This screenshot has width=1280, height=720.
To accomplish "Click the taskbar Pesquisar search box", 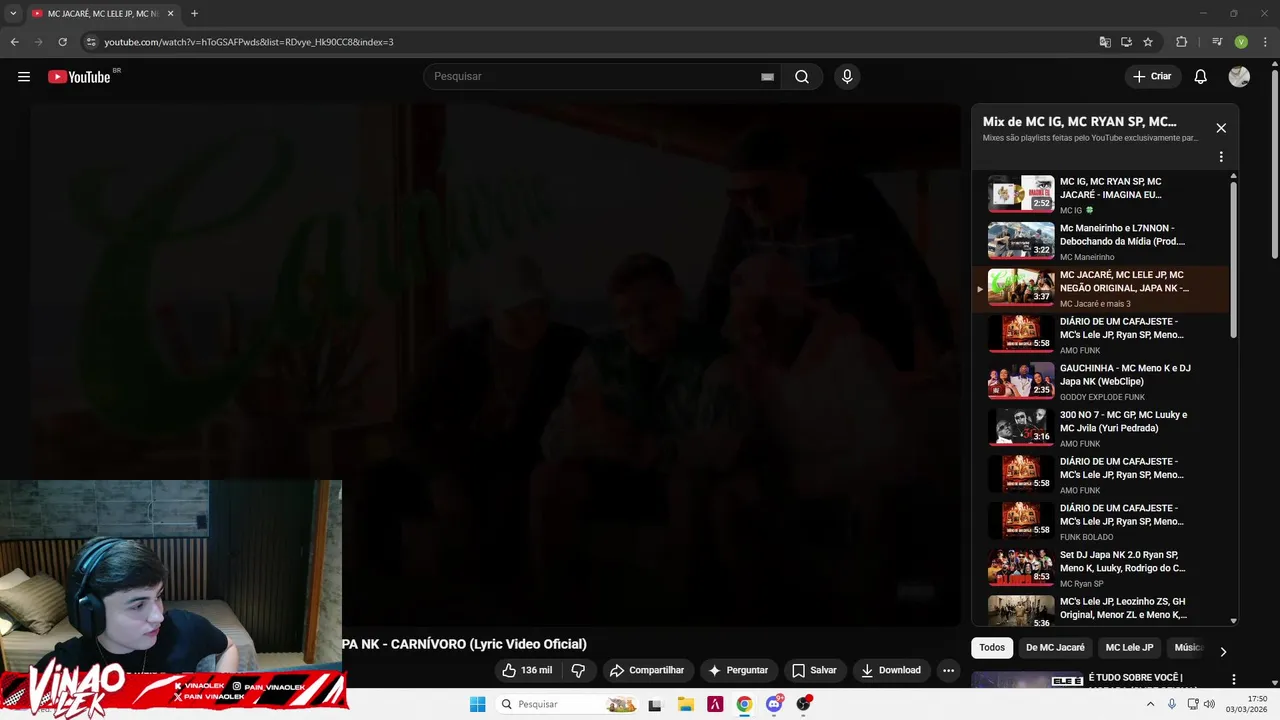I will tap(567, 704).
